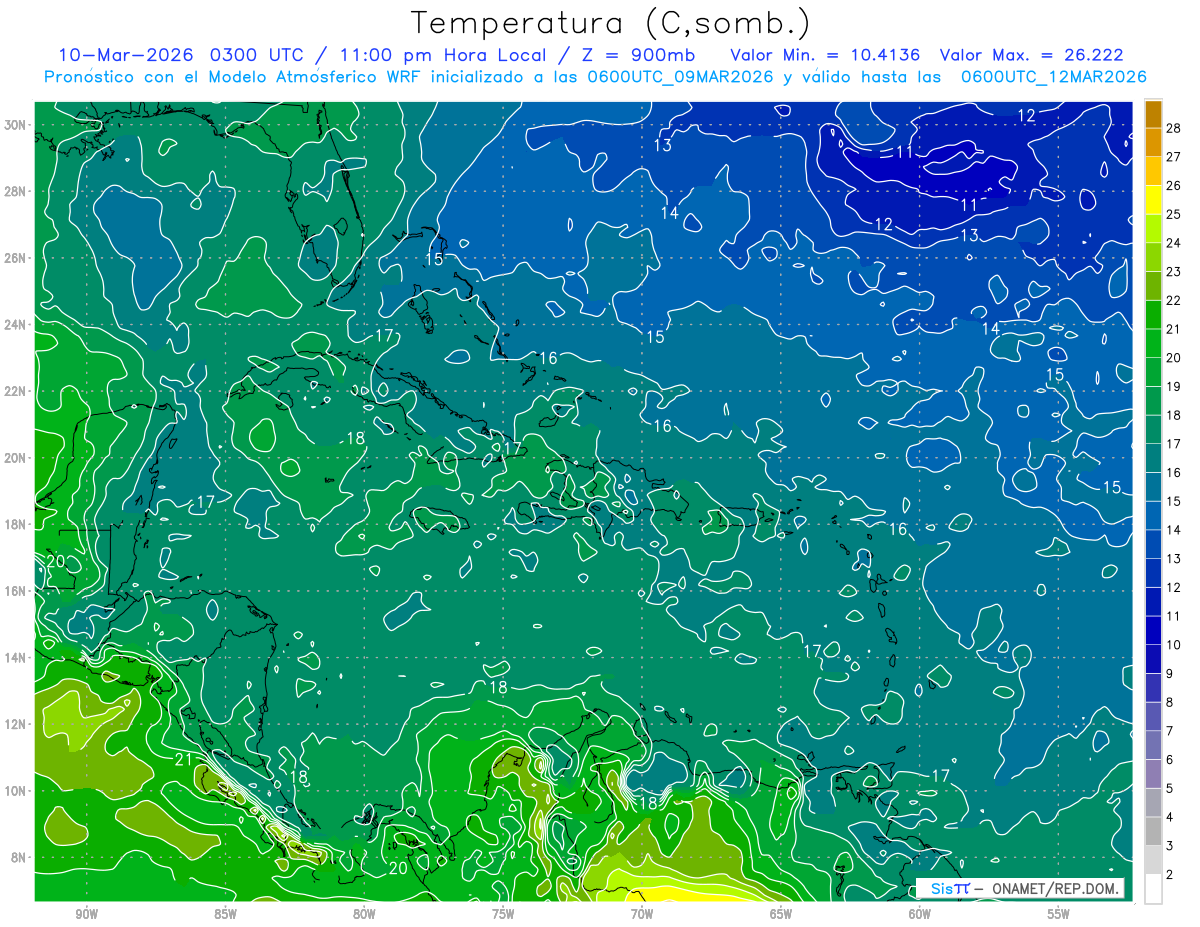
Task: Click the 60W longitude axis label
Action: click(x=920, y=914)
